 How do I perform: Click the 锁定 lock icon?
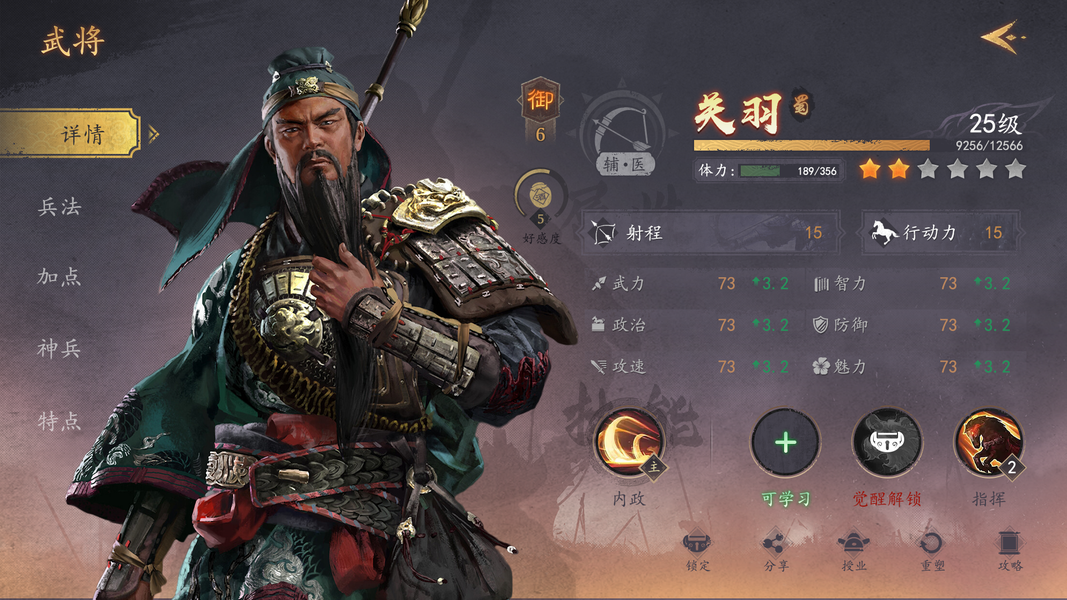pyautogui.click(x=697, y=543)
